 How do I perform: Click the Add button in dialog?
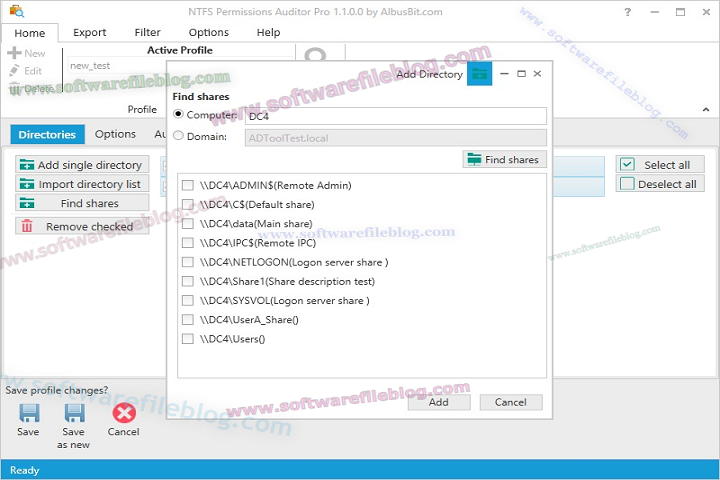click(438, 402)
